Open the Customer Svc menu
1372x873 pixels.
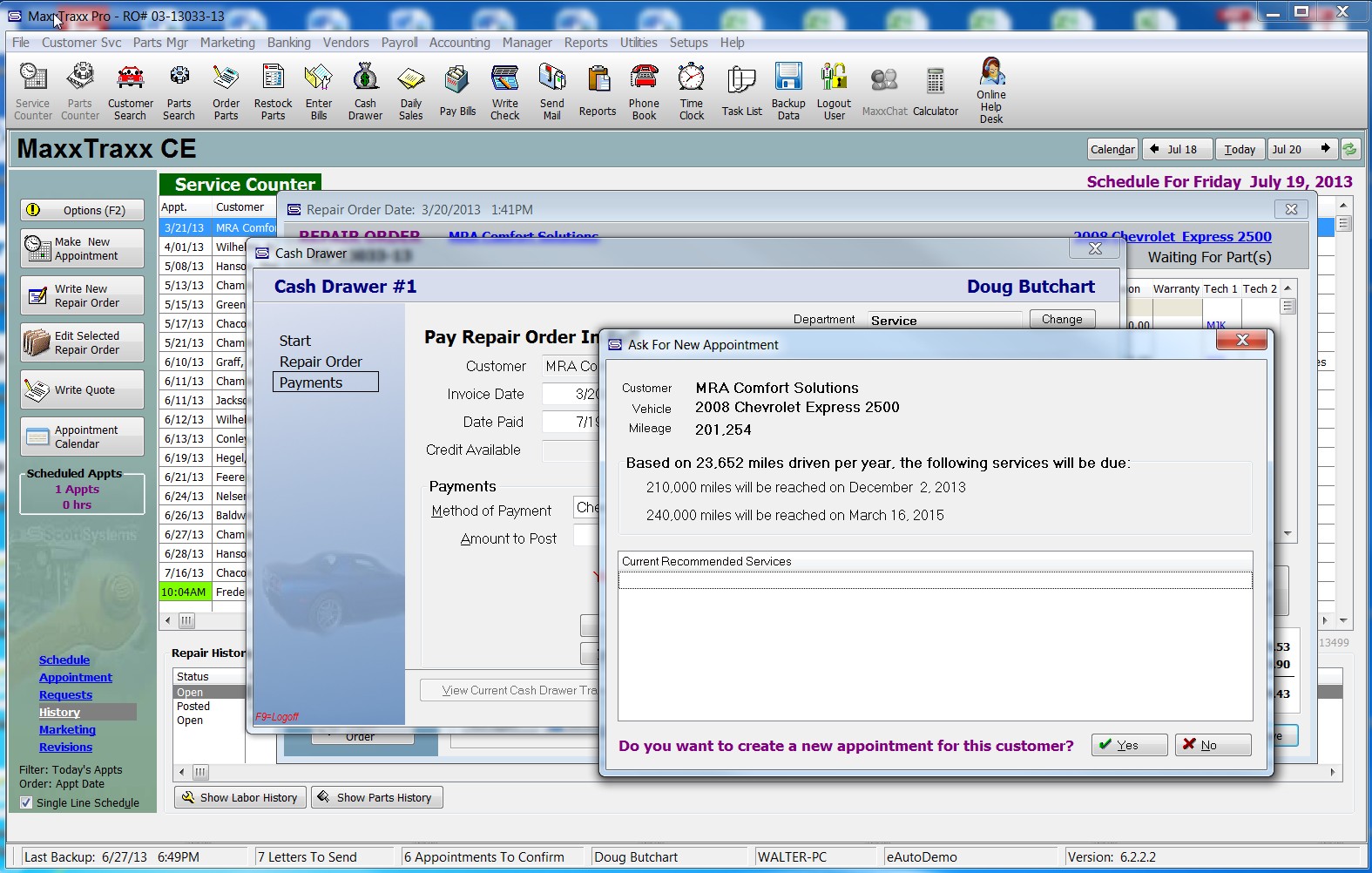(82, 42)
